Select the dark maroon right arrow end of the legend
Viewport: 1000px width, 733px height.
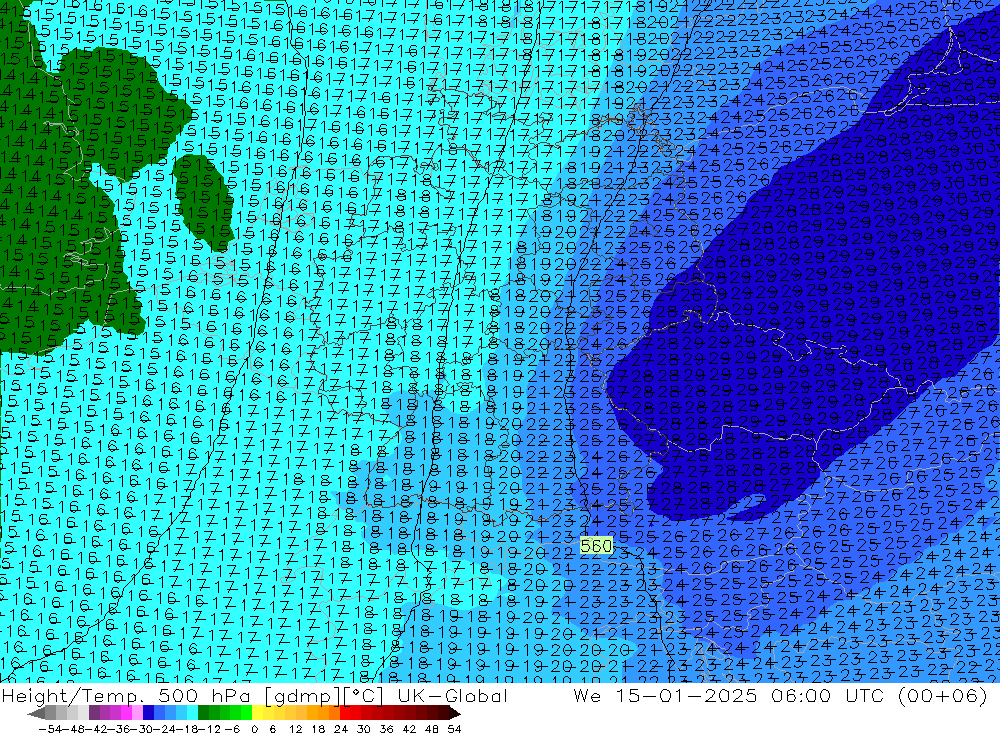pyautogui.click(x=455, y=713)
